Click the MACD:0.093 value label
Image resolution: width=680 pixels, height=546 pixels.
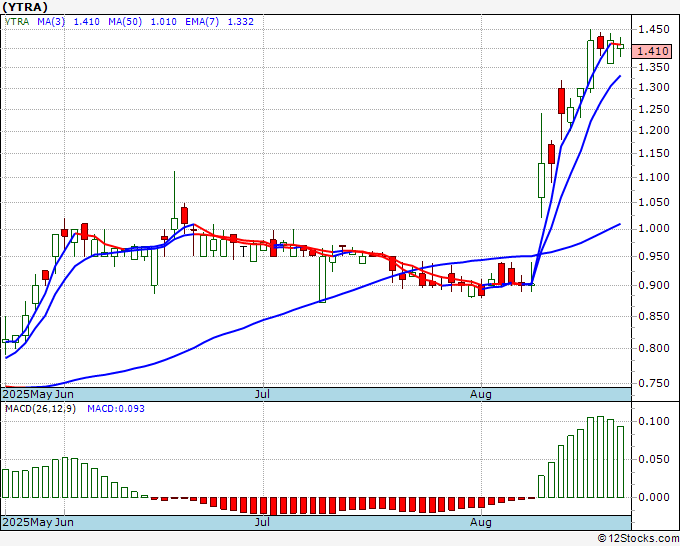click(x=116, y=409)
